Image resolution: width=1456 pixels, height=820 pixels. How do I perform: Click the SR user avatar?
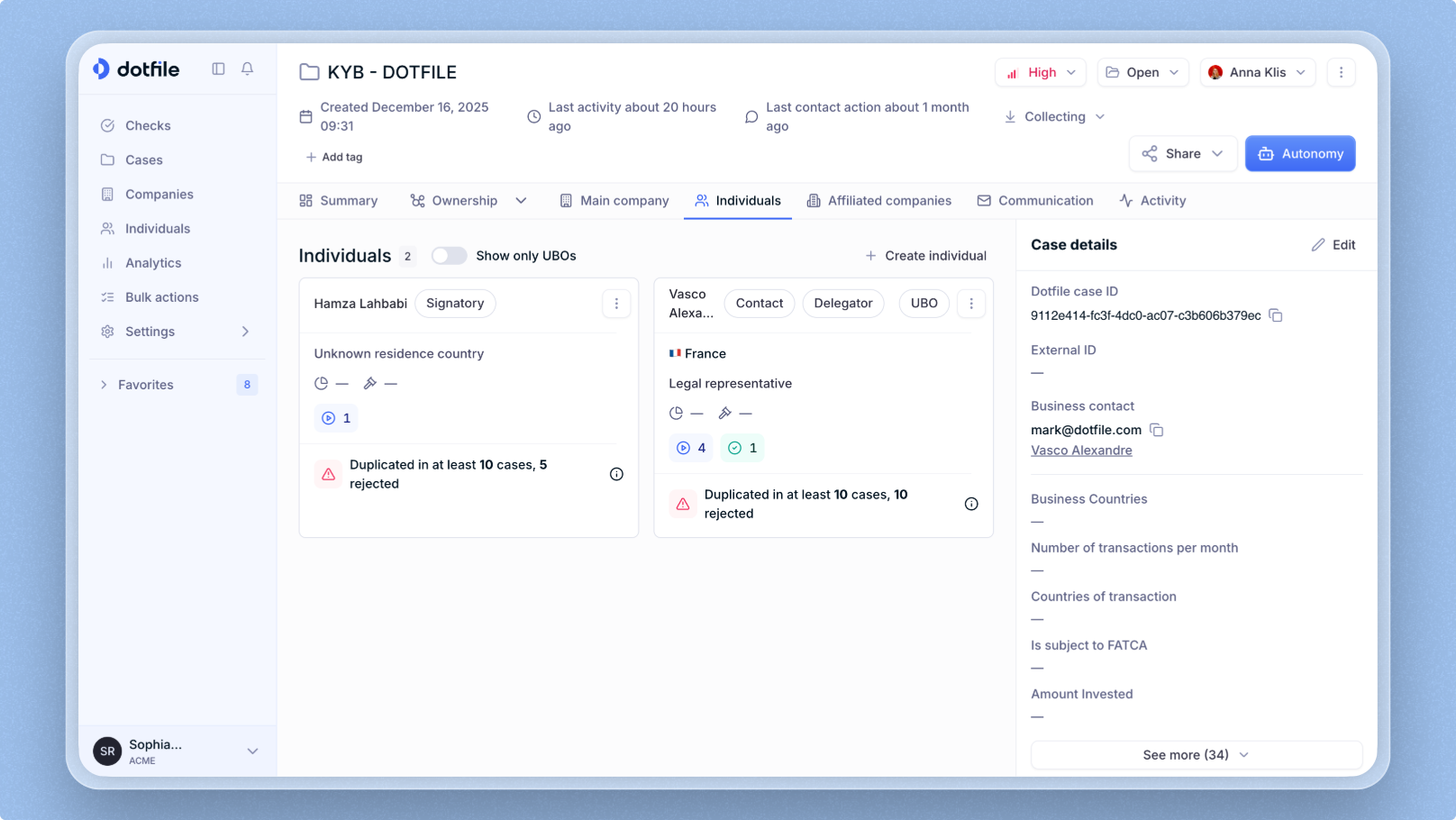(107, 752)
